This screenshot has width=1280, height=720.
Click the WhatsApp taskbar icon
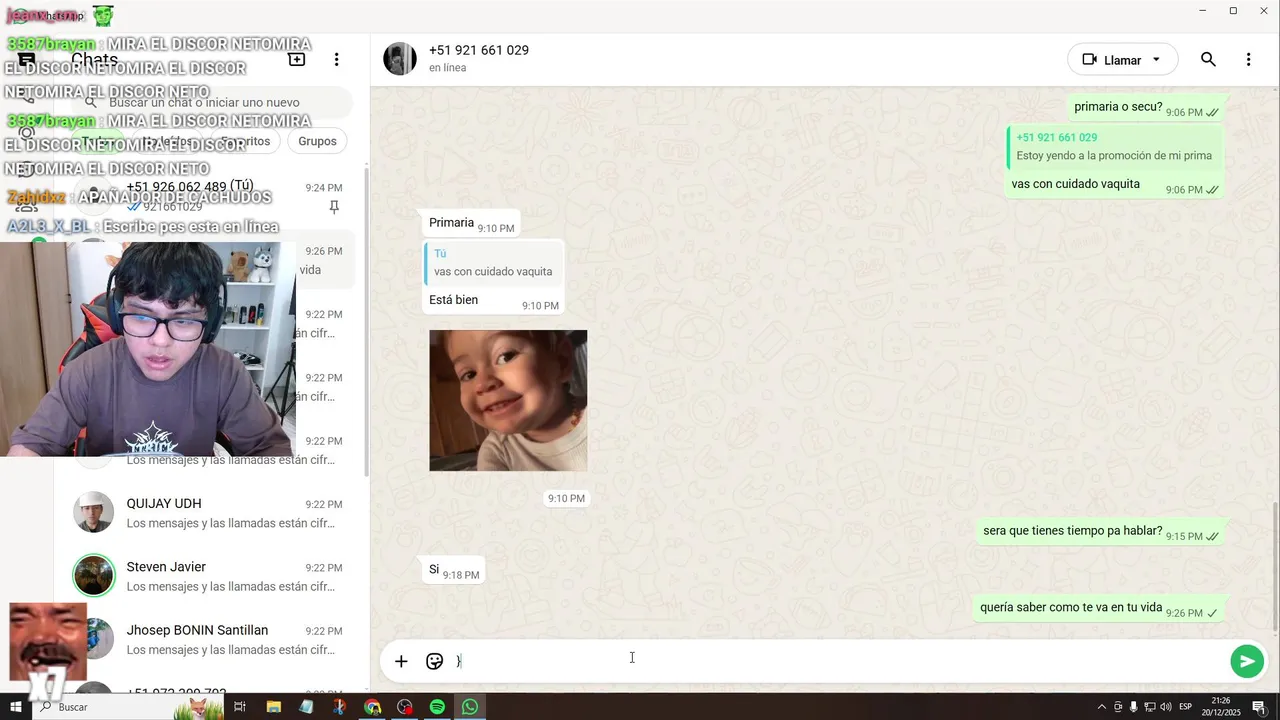pyautogui.click(x=470, y=707)
